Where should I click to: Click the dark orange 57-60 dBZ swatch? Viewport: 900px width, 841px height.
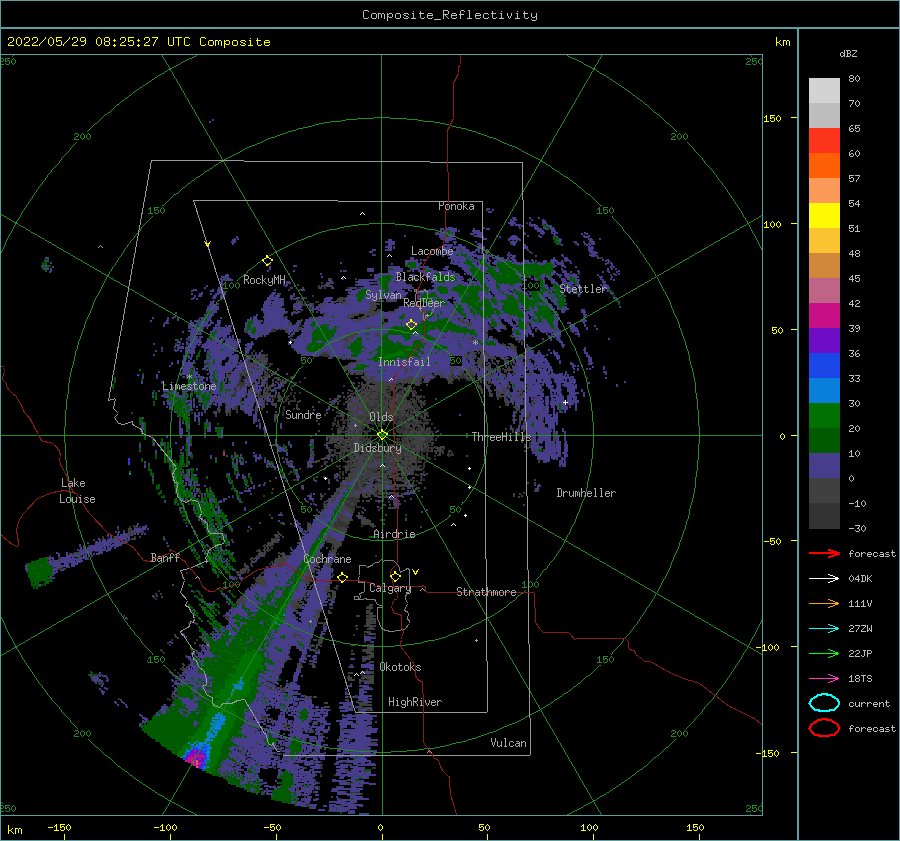pyautogui.click(x=824, y=166)
